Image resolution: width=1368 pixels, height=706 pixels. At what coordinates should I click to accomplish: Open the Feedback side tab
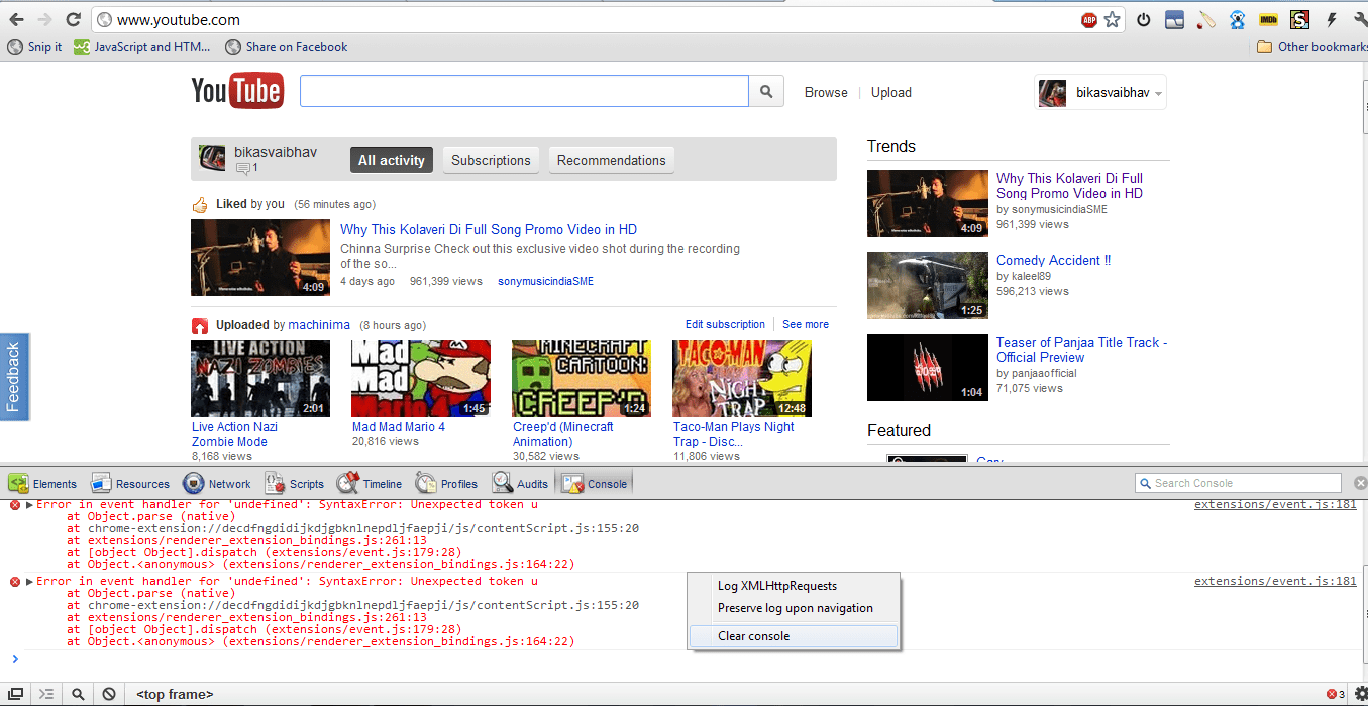[14, 377]
